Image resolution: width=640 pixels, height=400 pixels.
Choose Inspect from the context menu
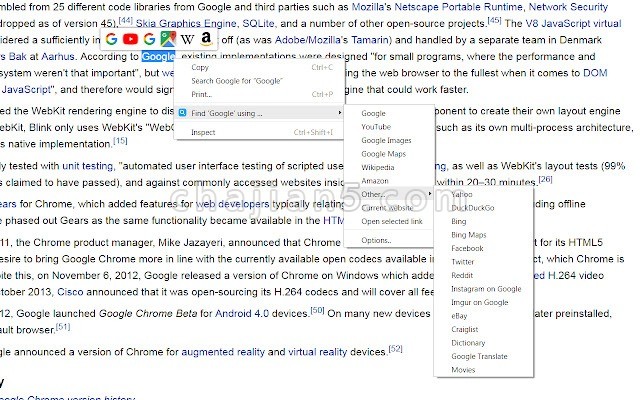tap(260, 132)
